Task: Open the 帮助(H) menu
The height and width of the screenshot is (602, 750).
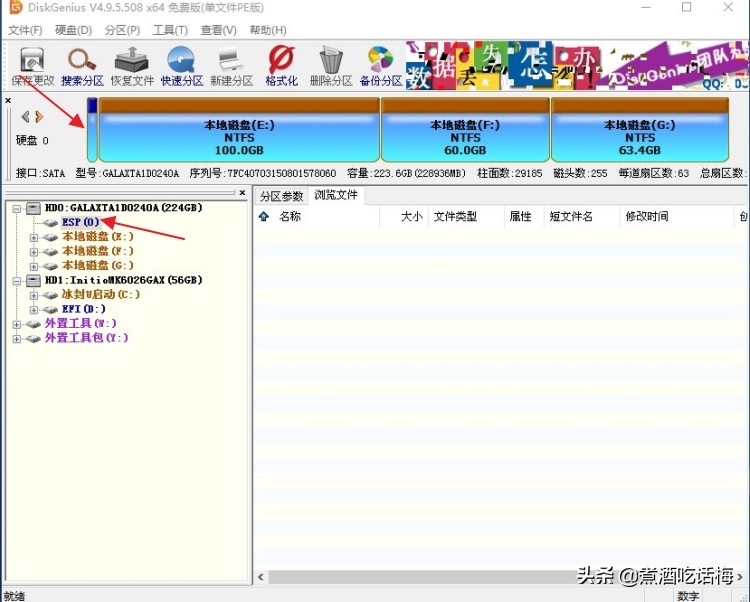Action: click(x=268, y=30)
